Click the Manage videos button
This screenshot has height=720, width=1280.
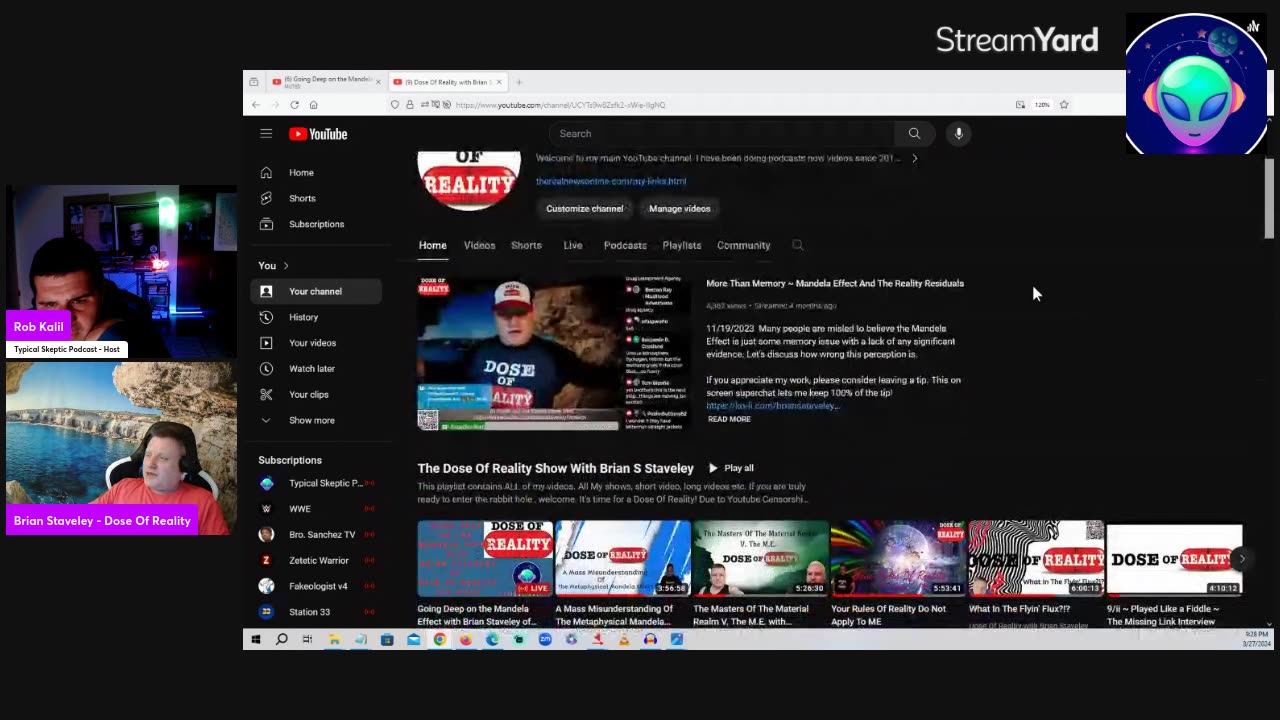[680, 209]
